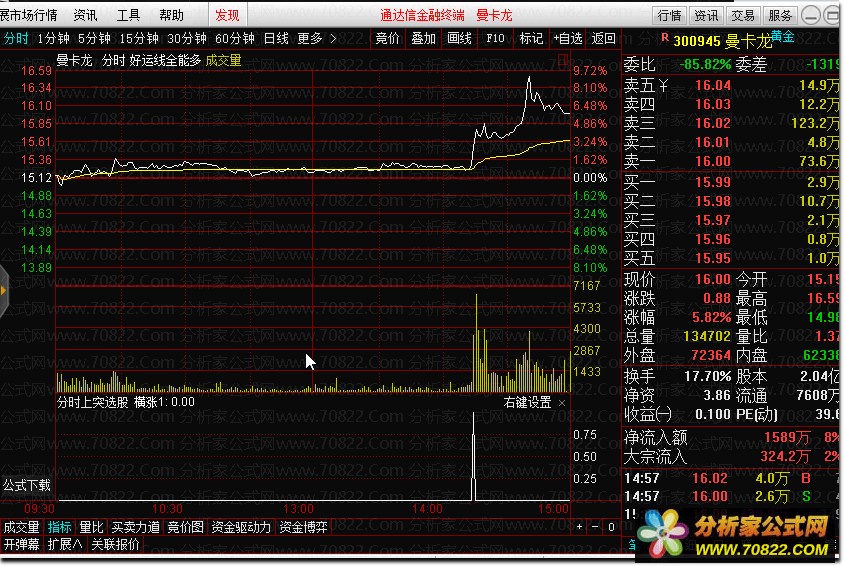Select the 竞价图 bottom tab

click(185, 527)
